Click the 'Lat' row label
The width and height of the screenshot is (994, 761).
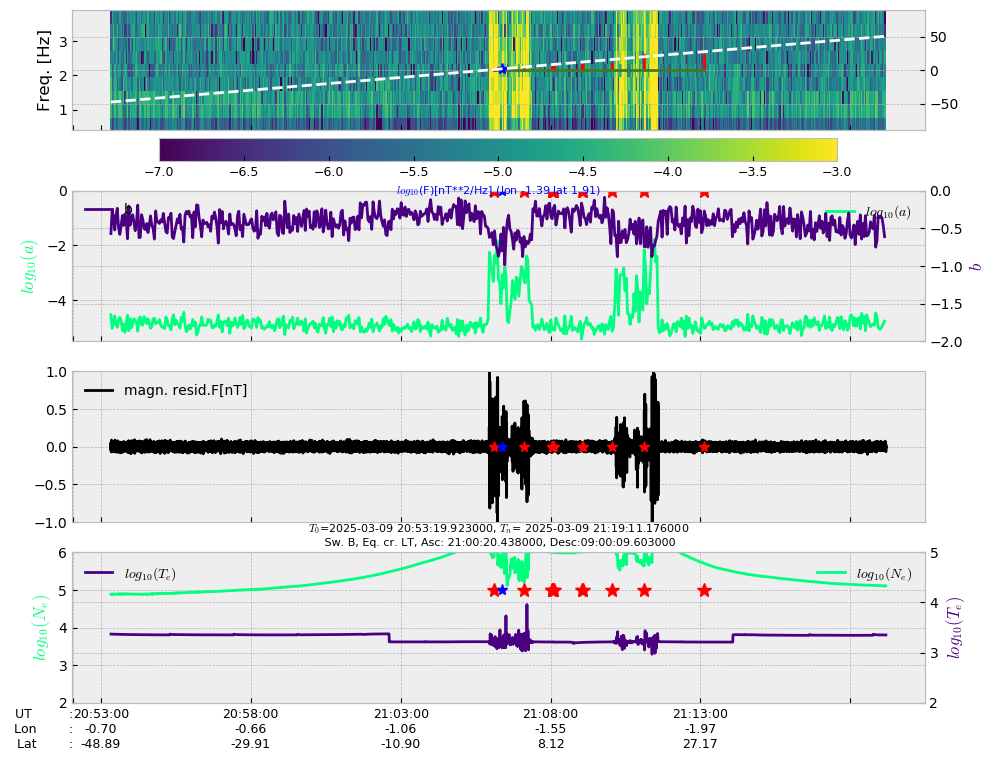click(27, 743)
